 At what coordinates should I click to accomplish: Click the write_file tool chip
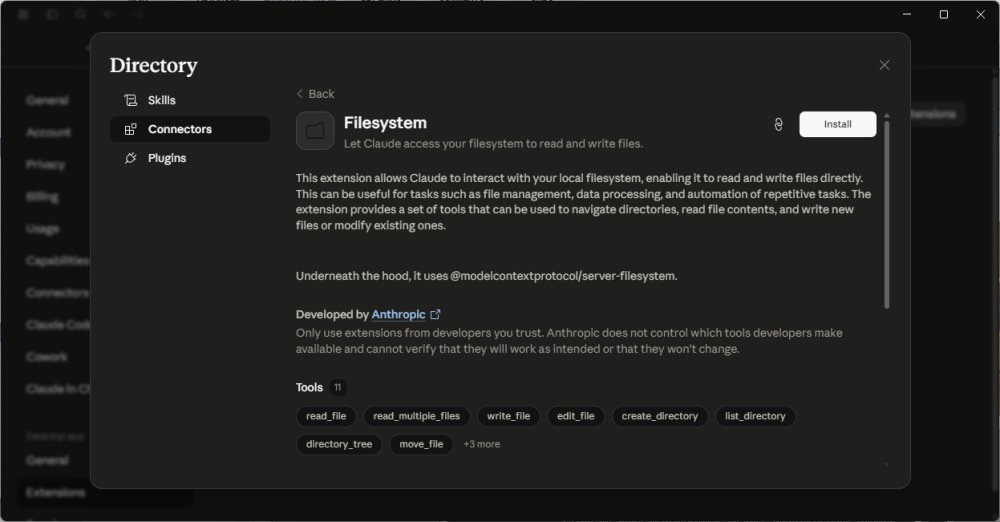508,416
